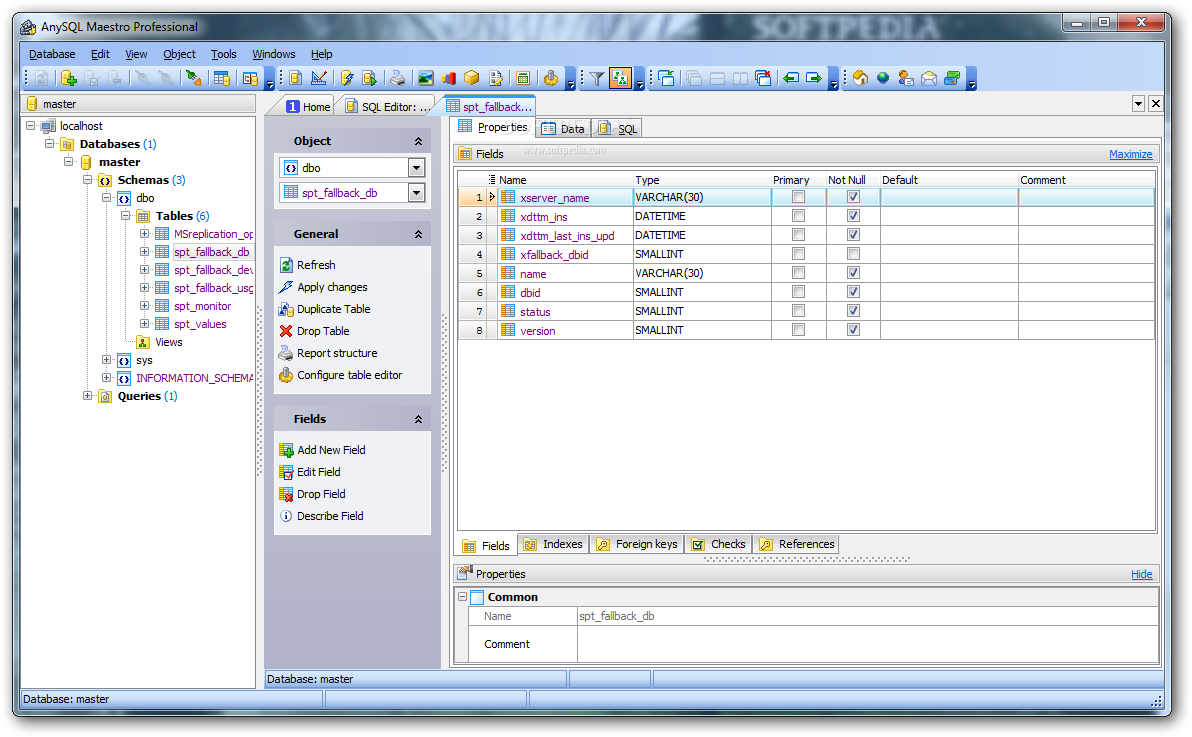Click the home page house toolbar icon
1192x737 pixels.
pos(860,78)
